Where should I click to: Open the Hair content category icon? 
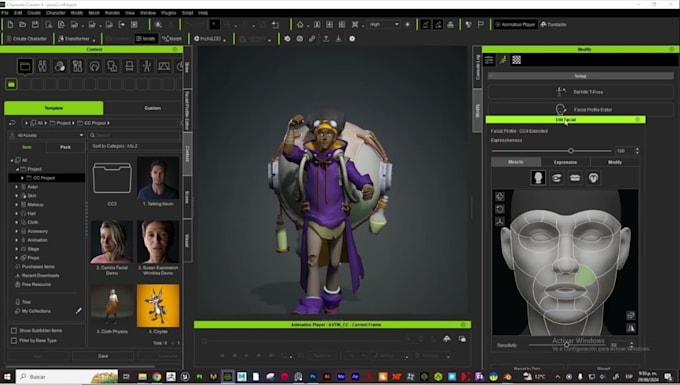point(94,66)
